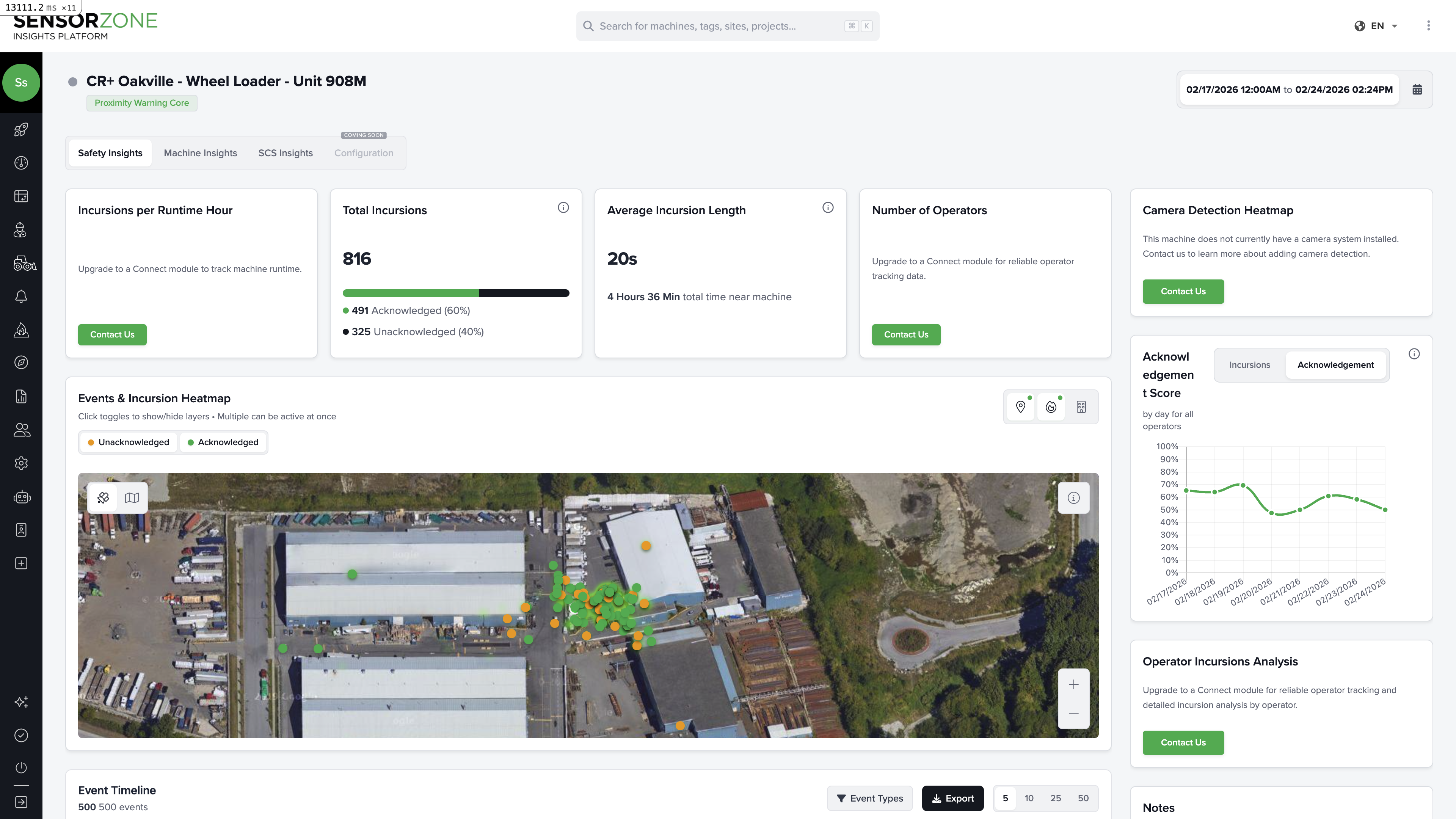Toggle the Unacknowledged events layer

pos(128,442)
